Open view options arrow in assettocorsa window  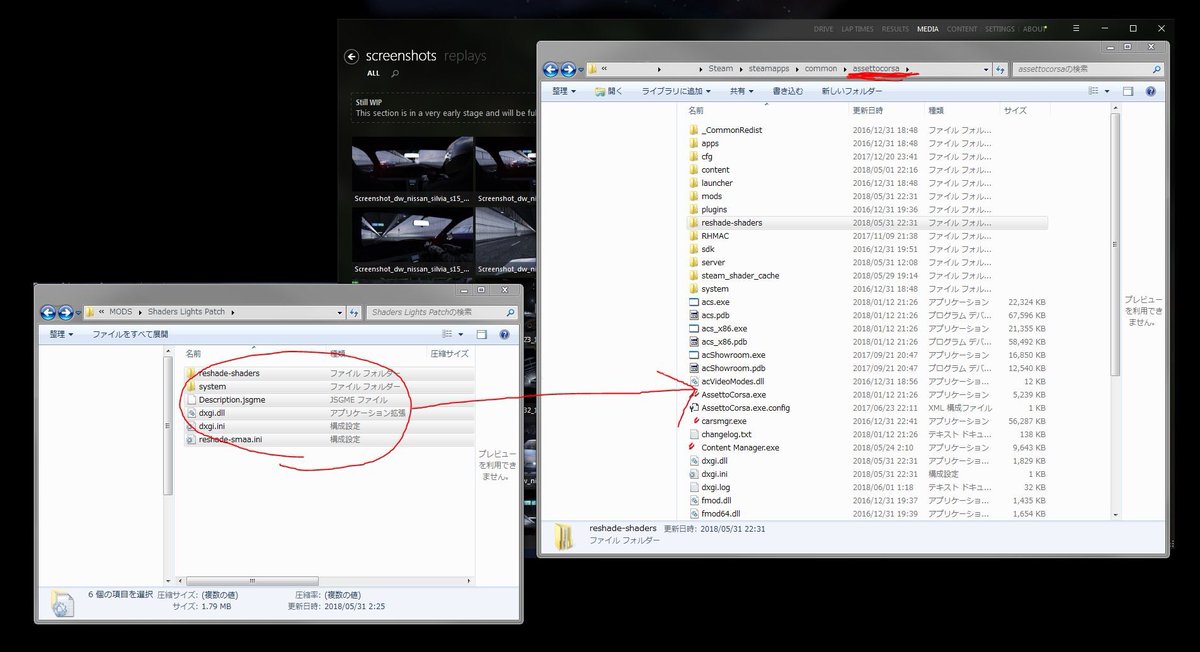(1106, 91)
